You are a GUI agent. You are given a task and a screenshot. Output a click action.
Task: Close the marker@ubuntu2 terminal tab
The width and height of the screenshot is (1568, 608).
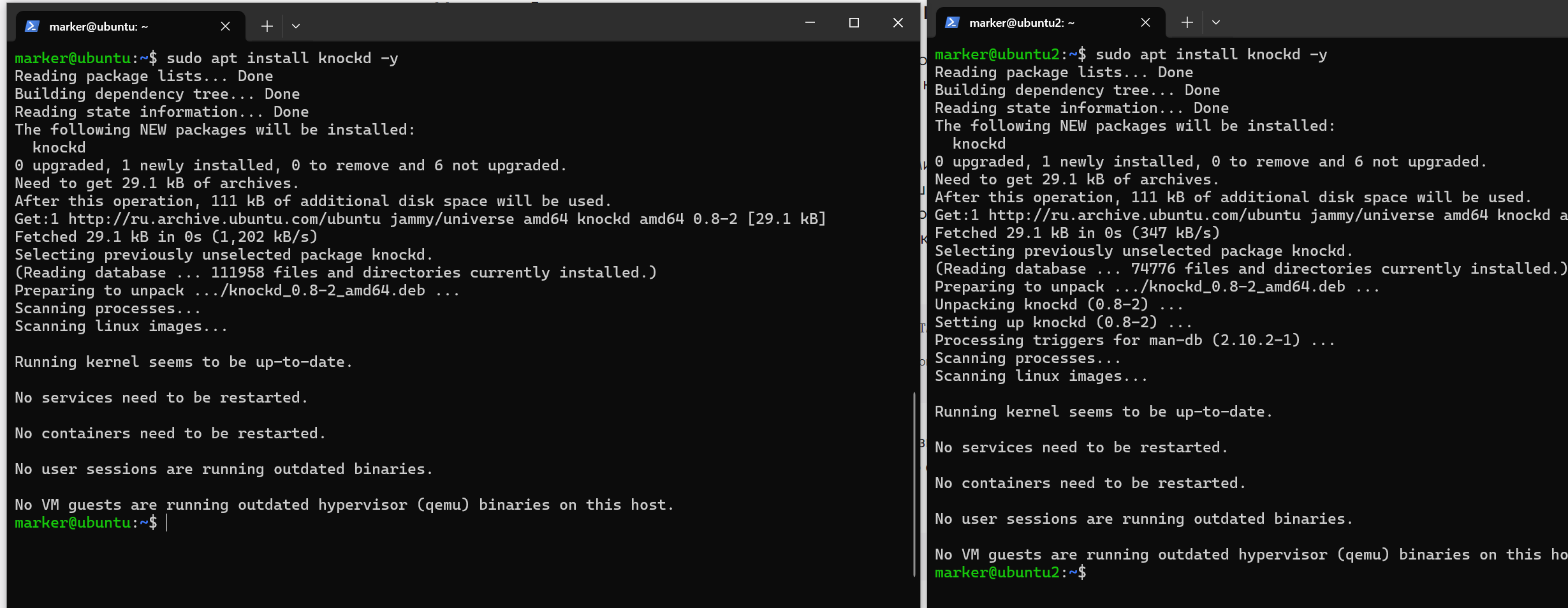click(x=1145, y=22)
